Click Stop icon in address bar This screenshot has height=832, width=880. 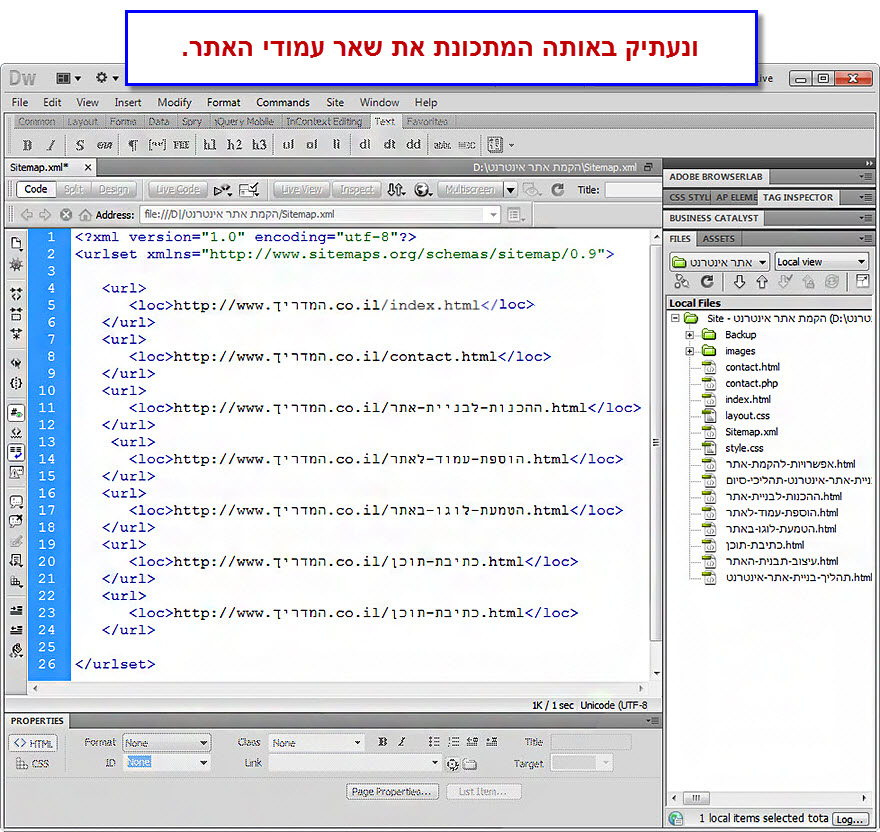pos(66,214)
